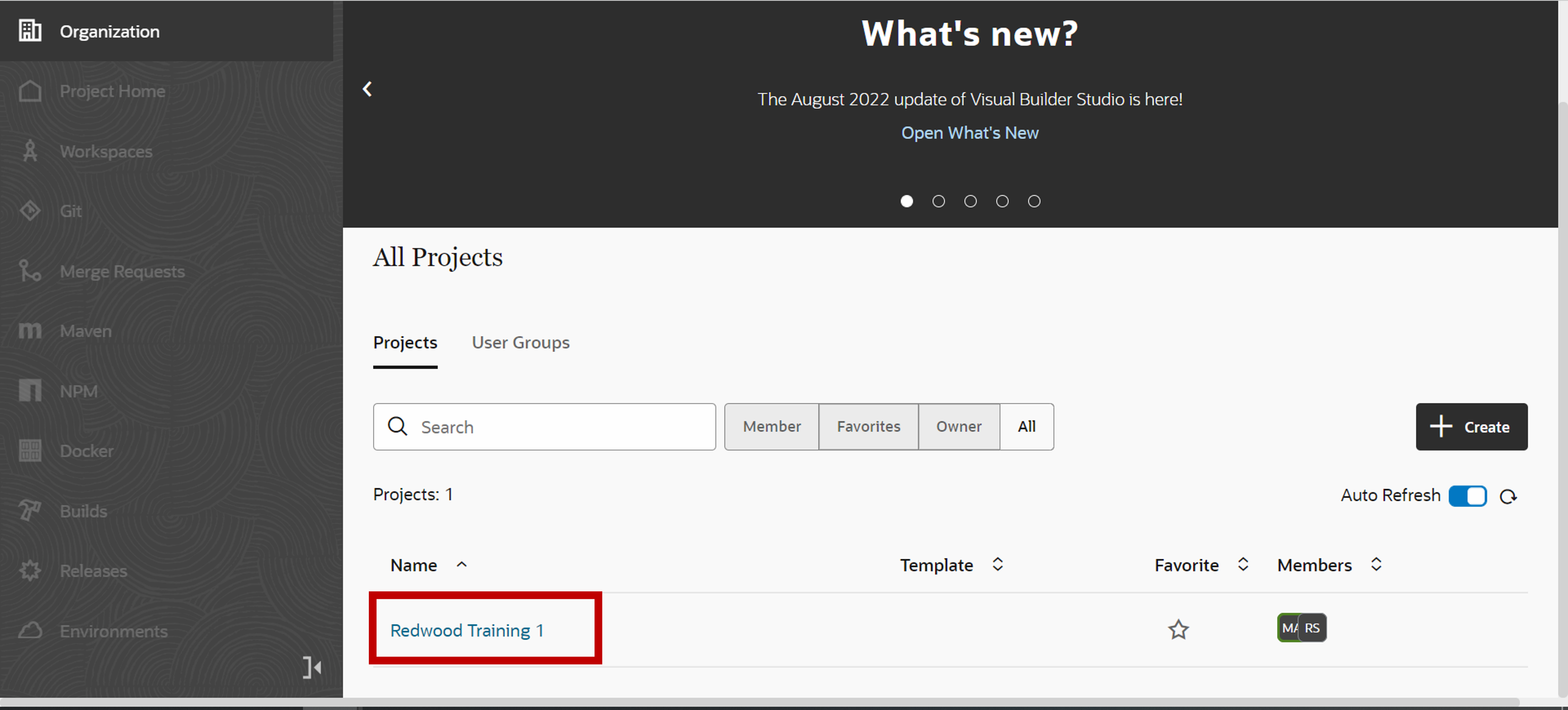Click the Search projects field
1568x710 pixels.
click(x=544, y=426)
